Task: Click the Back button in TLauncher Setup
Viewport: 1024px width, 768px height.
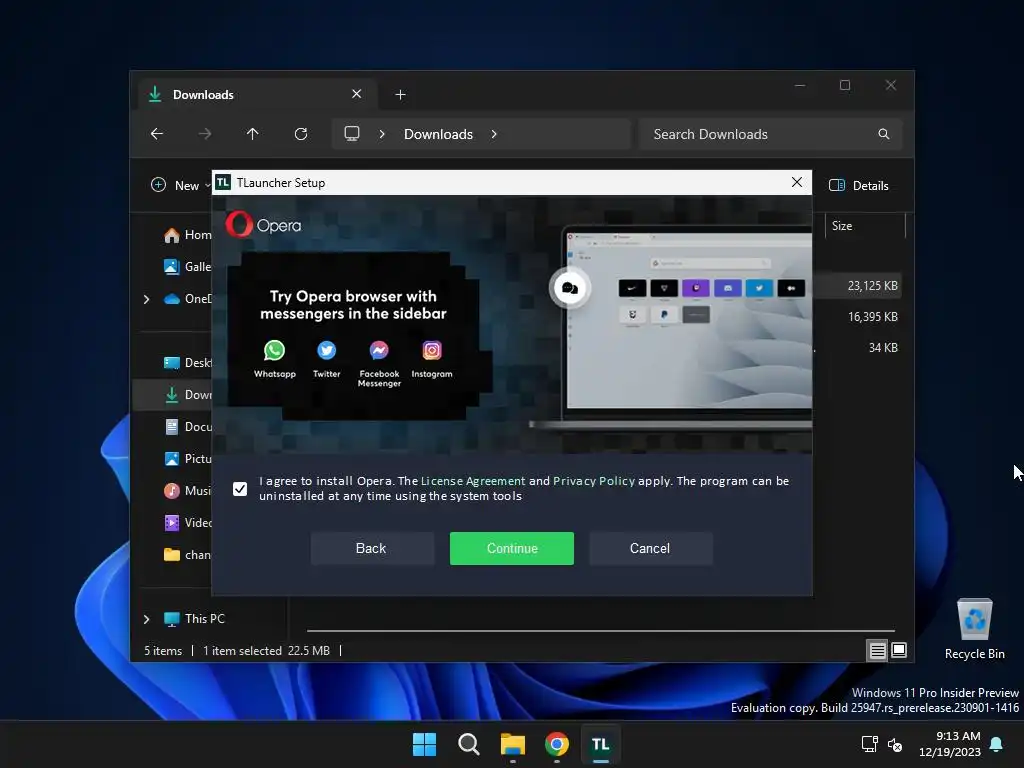Action: (372, 549)
